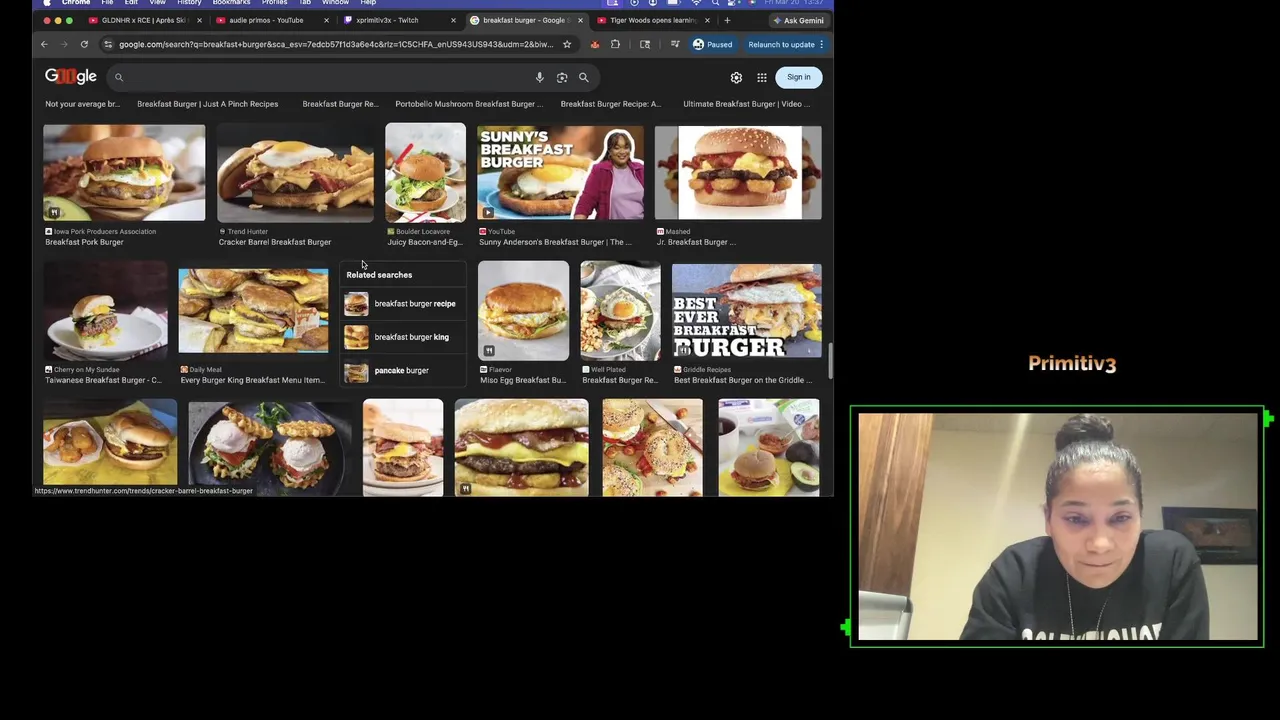This screenshot has width=1280, height=720.
Task: Click the search magnifier button
Action: 584,77
